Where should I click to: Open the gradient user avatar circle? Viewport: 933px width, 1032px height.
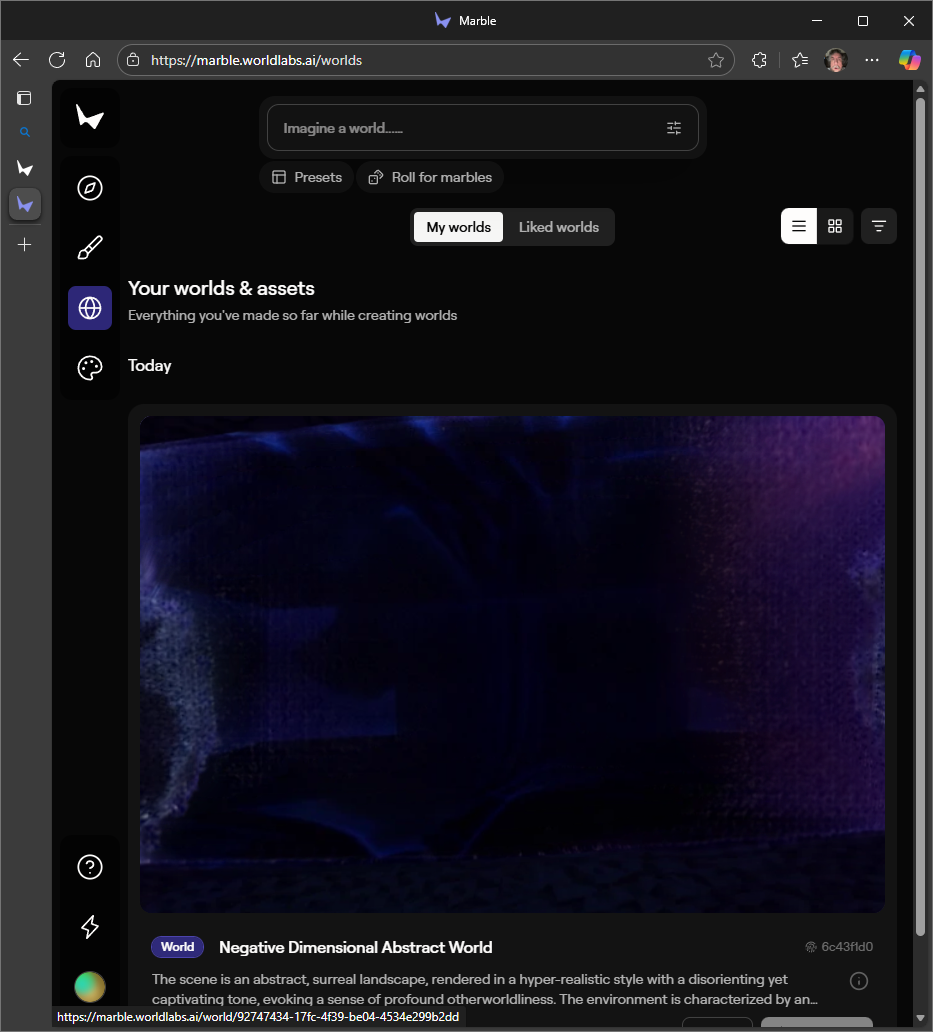pos(90,986)
